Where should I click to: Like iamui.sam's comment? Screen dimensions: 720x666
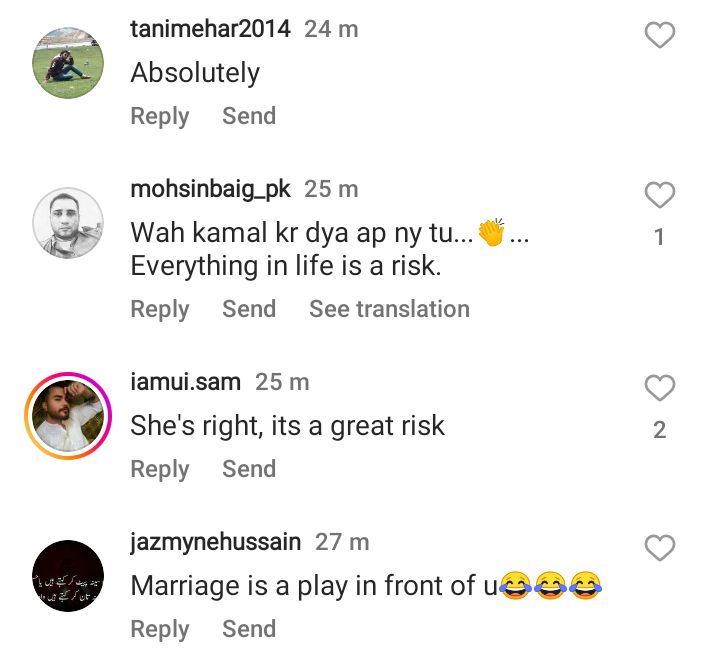click(x=659, y=388)
